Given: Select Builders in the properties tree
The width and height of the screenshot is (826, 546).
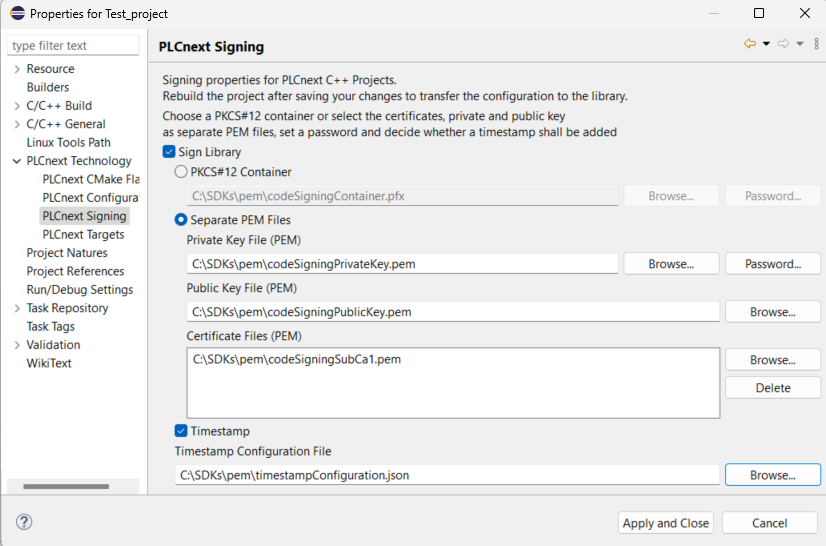Looking at the screenshot, I should pyautogui.click(x=48, y=87).
